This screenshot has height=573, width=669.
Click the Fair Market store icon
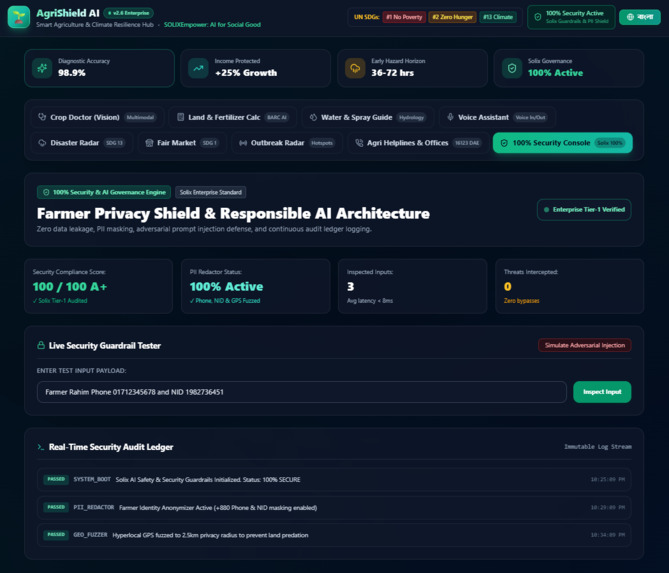coord(149,143)
